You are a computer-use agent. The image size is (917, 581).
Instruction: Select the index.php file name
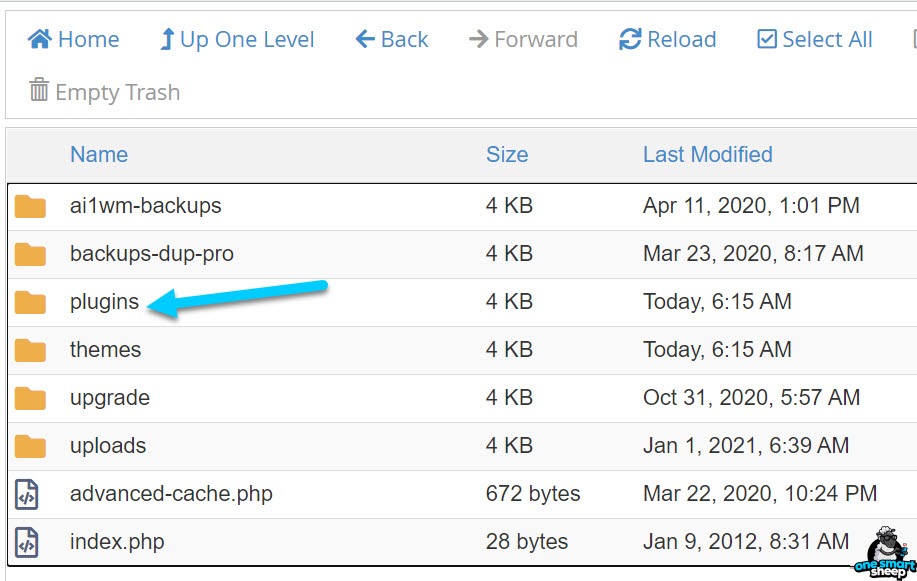point(117,542)
